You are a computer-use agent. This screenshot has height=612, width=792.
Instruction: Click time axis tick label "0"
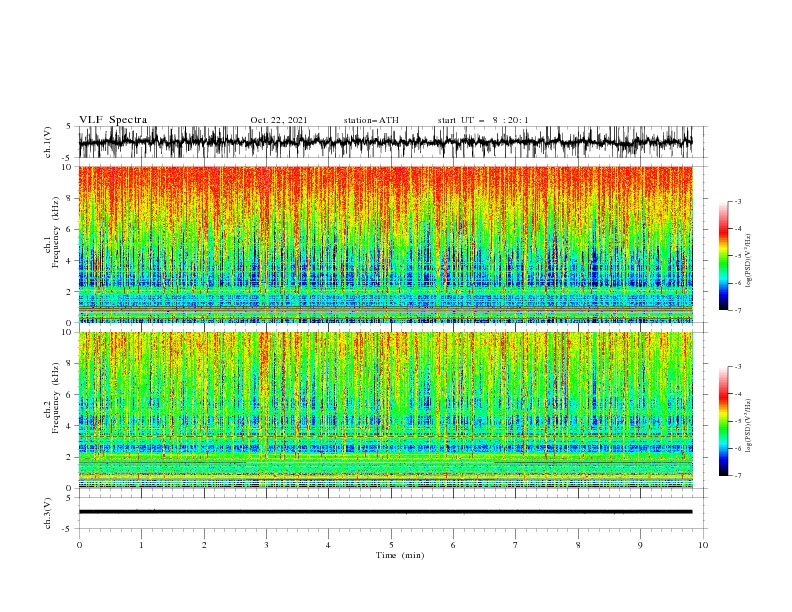(x=79, y=545)
